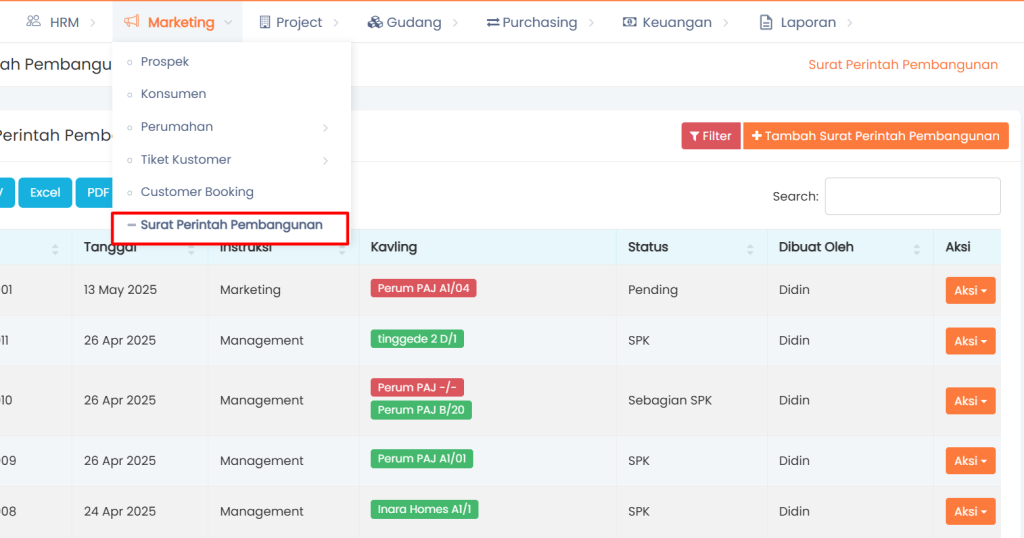Click the Purchasing exchange arrows icon
This screenshot has height=538, width=1024.
click(493, 22)
